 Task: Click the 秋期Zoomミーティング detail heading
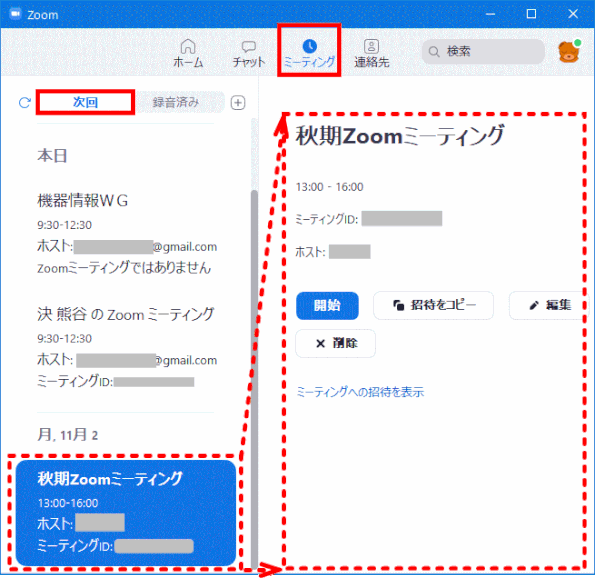(x=400, y=136)
